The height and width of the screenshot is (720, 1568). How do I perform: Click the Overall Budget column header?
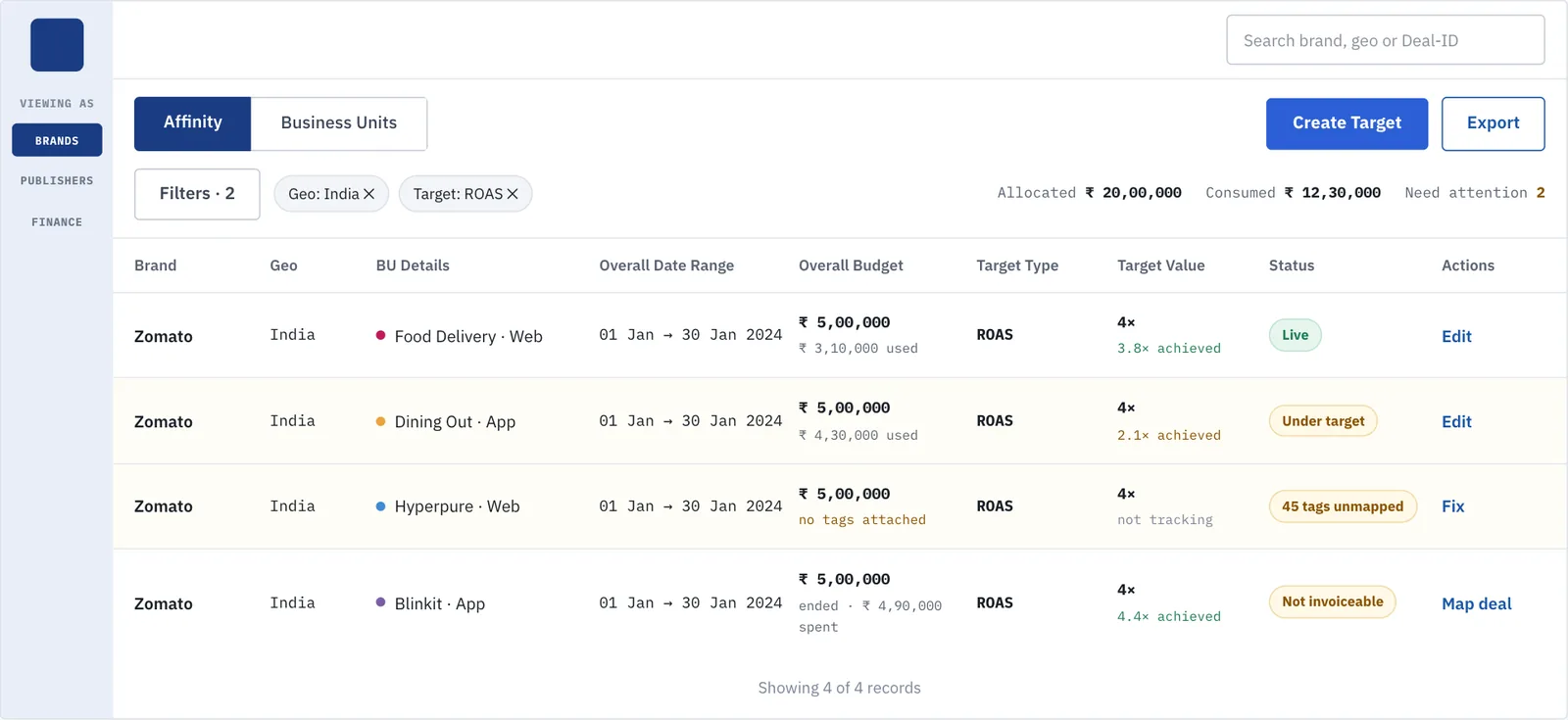click(851, 265)
